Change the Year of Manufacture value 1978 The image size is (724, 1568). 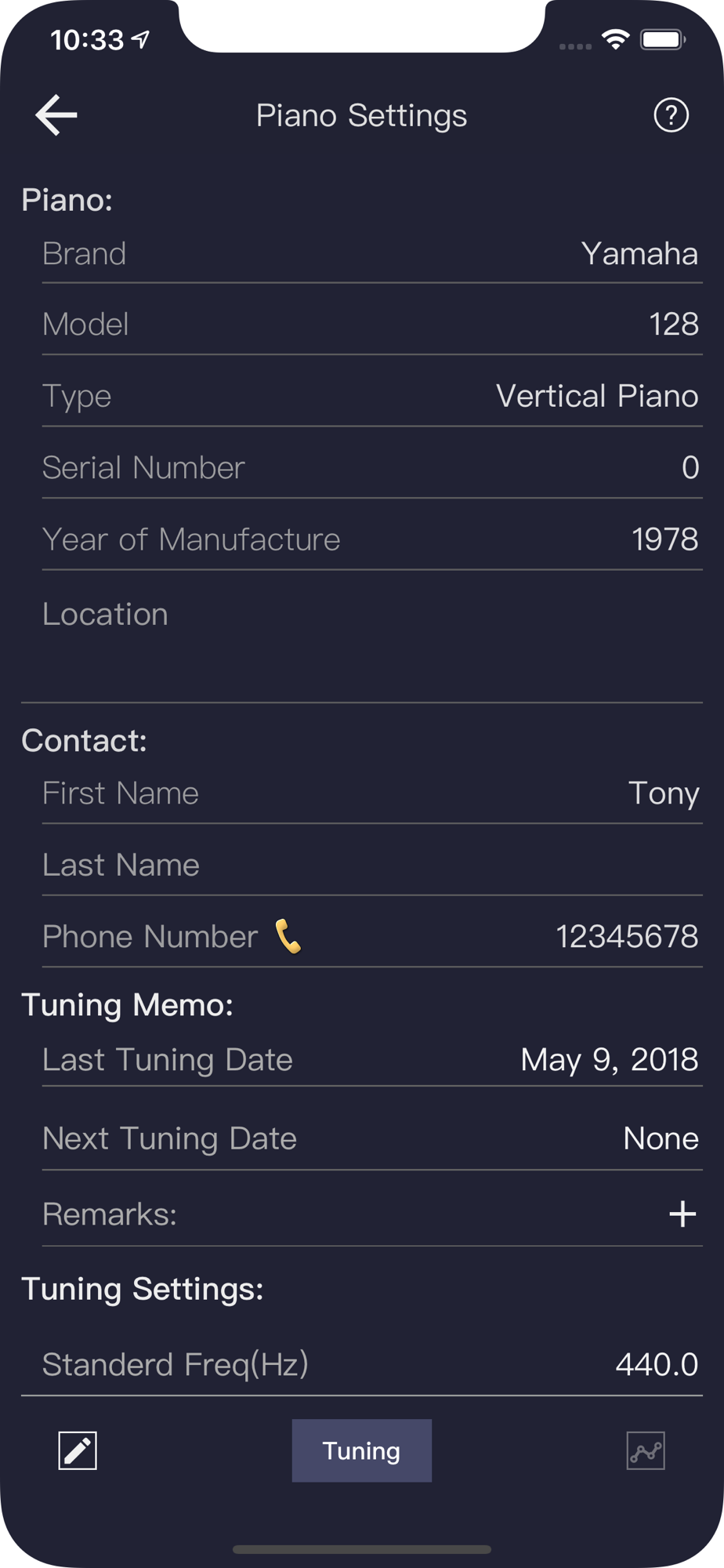pos(664,539)
